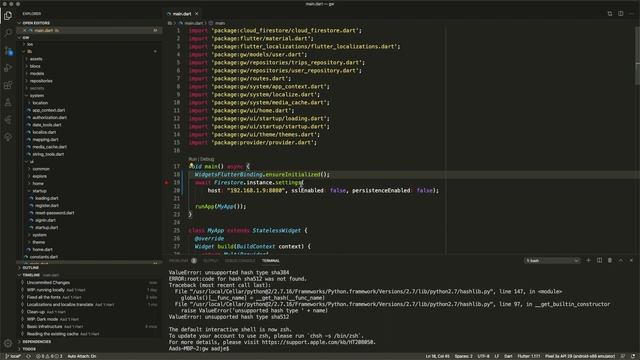Close the main.dart editor tab

pyautogui.click(x=197, y=14)
